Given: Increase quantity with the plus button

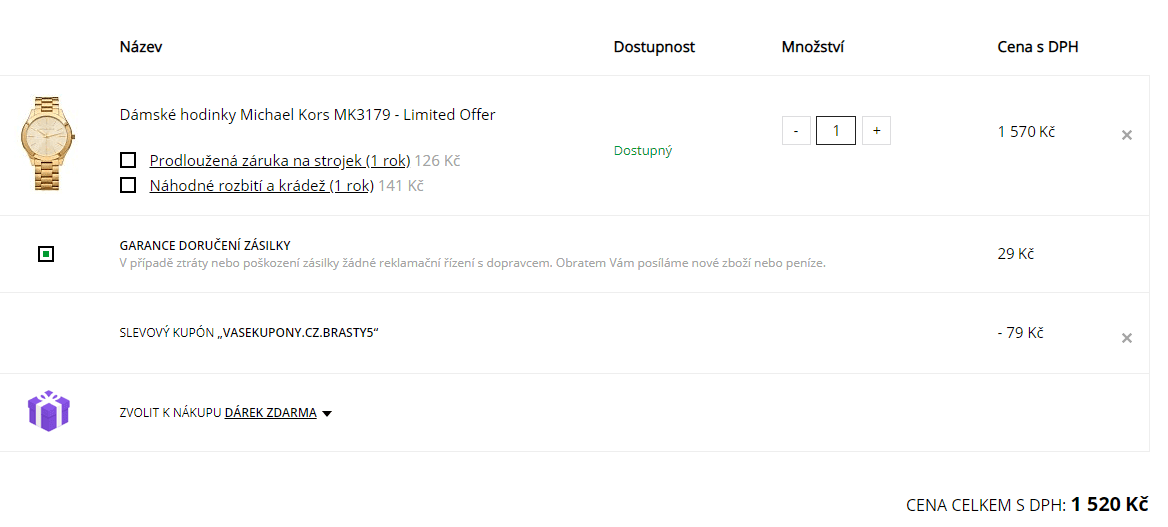Looking at the screenshot, I should [876, 131].
